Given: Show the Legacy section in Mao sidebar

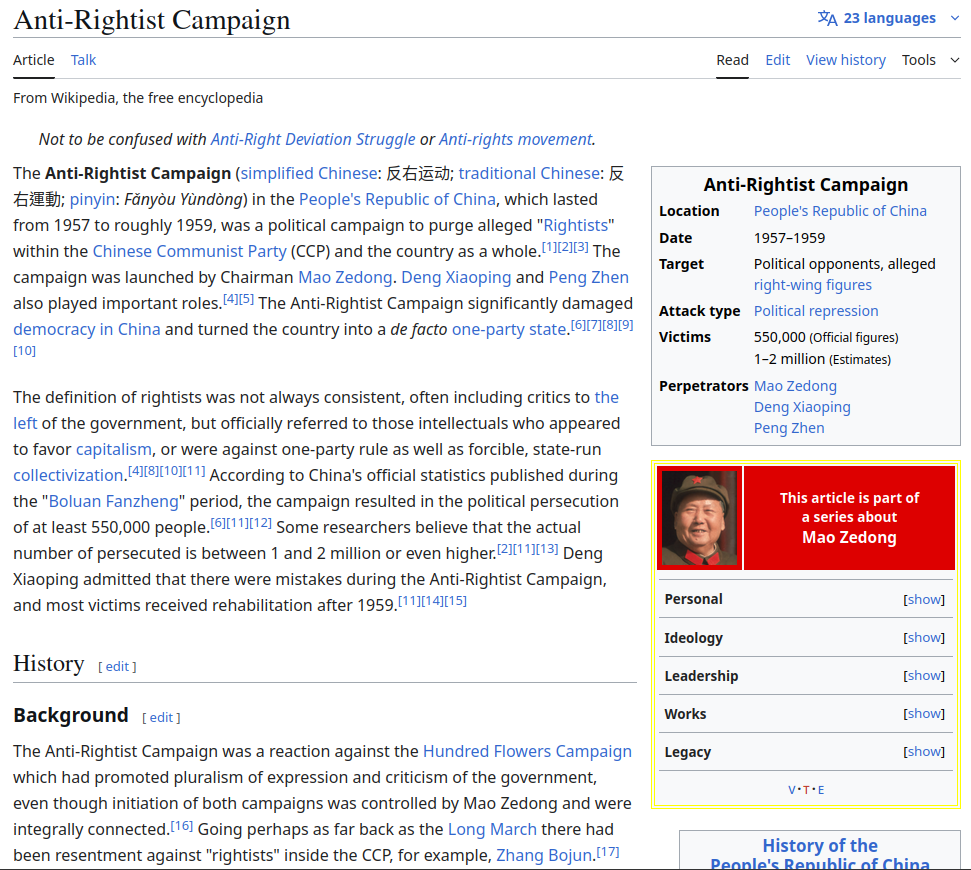Looking at the screenshot, I should tap(923, 751).
